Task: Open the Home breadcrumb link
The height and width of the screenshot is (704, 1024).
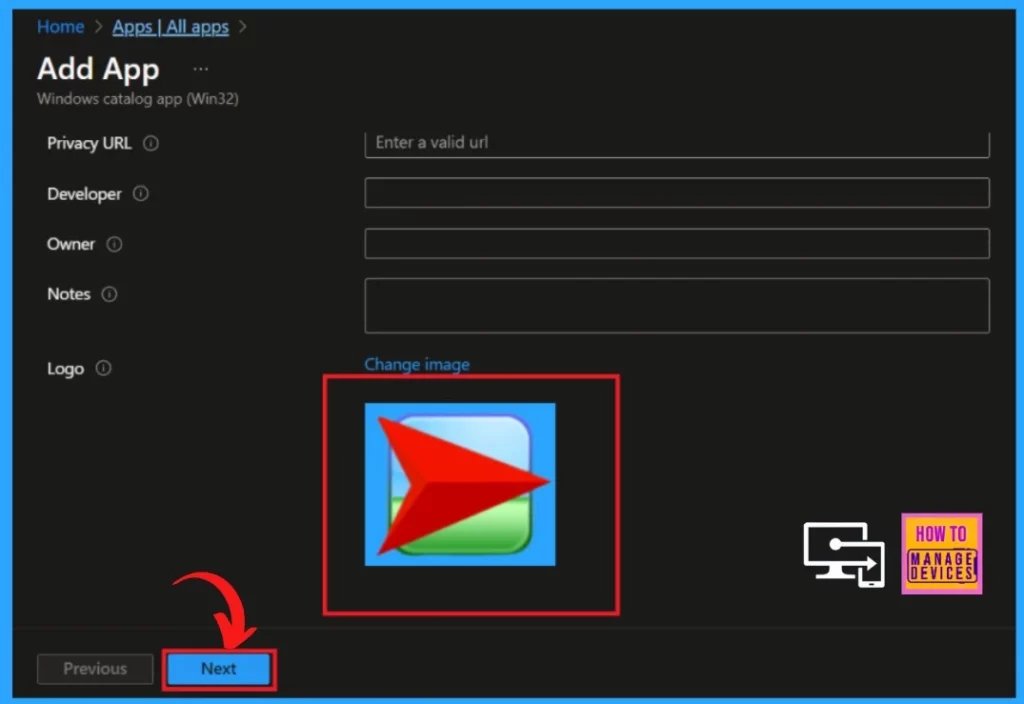Action: (60, 27)
